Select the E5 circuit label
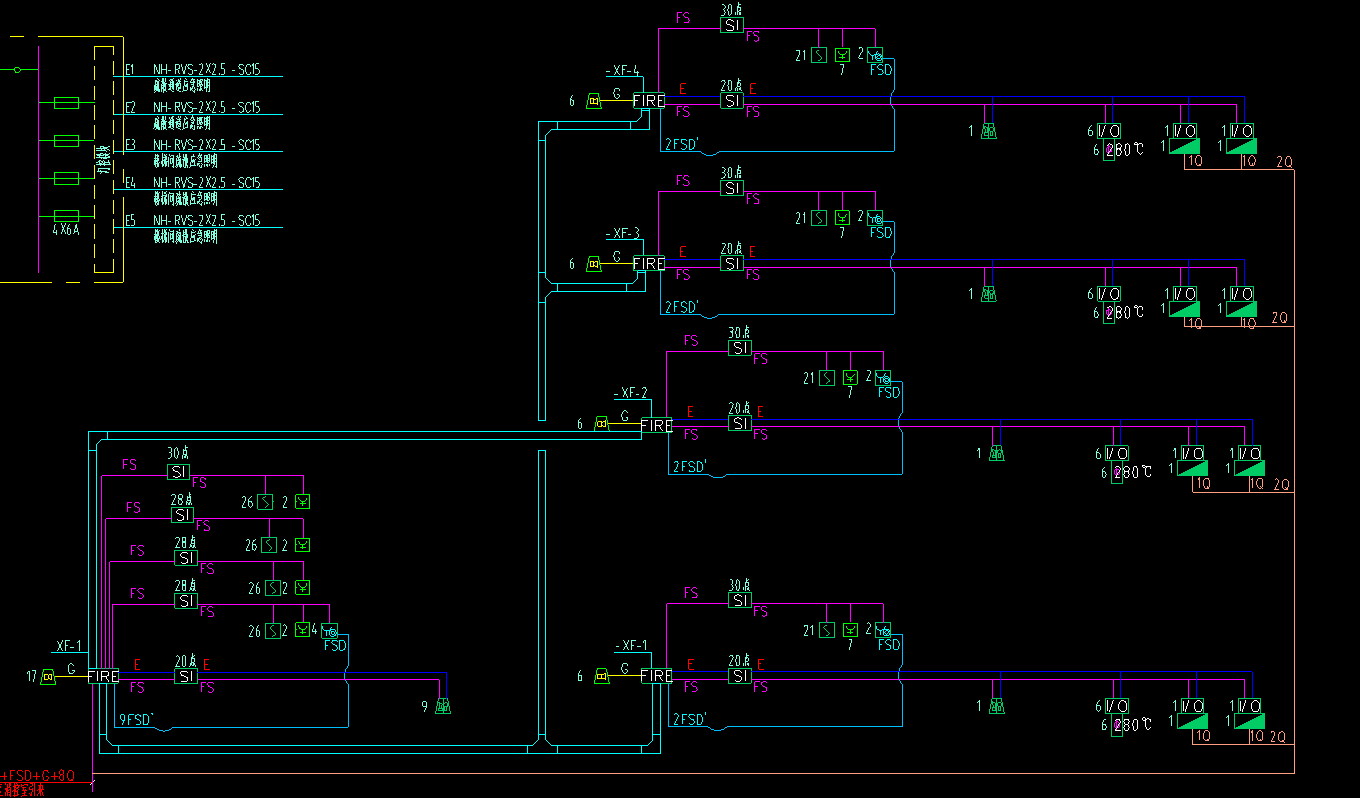 click(130, 221)
